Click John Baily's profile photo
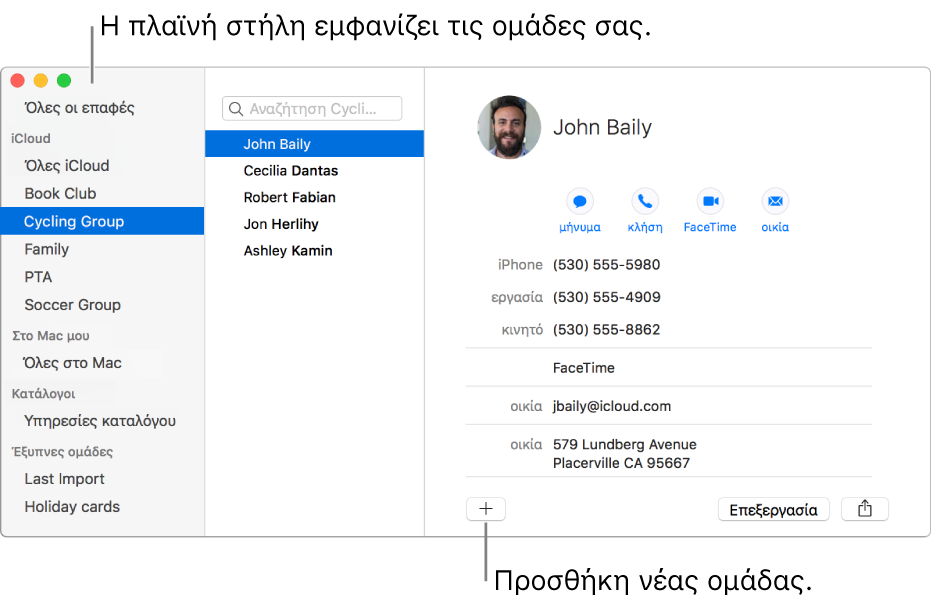931x604 pixels. point(509,128)
